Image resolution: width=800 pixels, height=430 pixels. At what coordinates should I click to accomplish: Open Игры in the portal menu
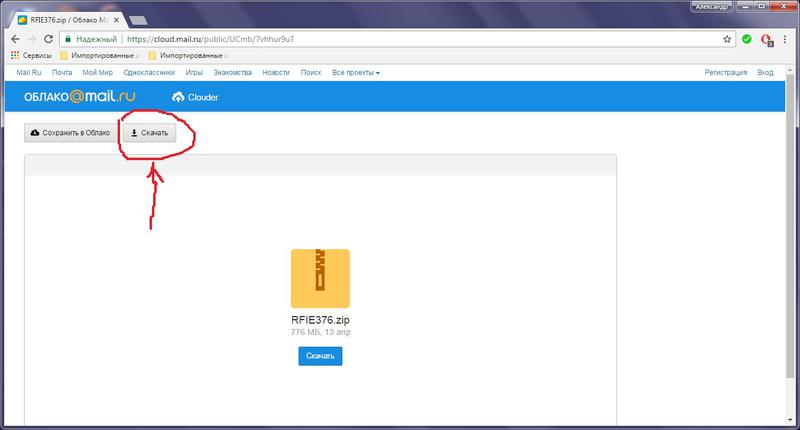pyautogui.click(x=194, y=72)
